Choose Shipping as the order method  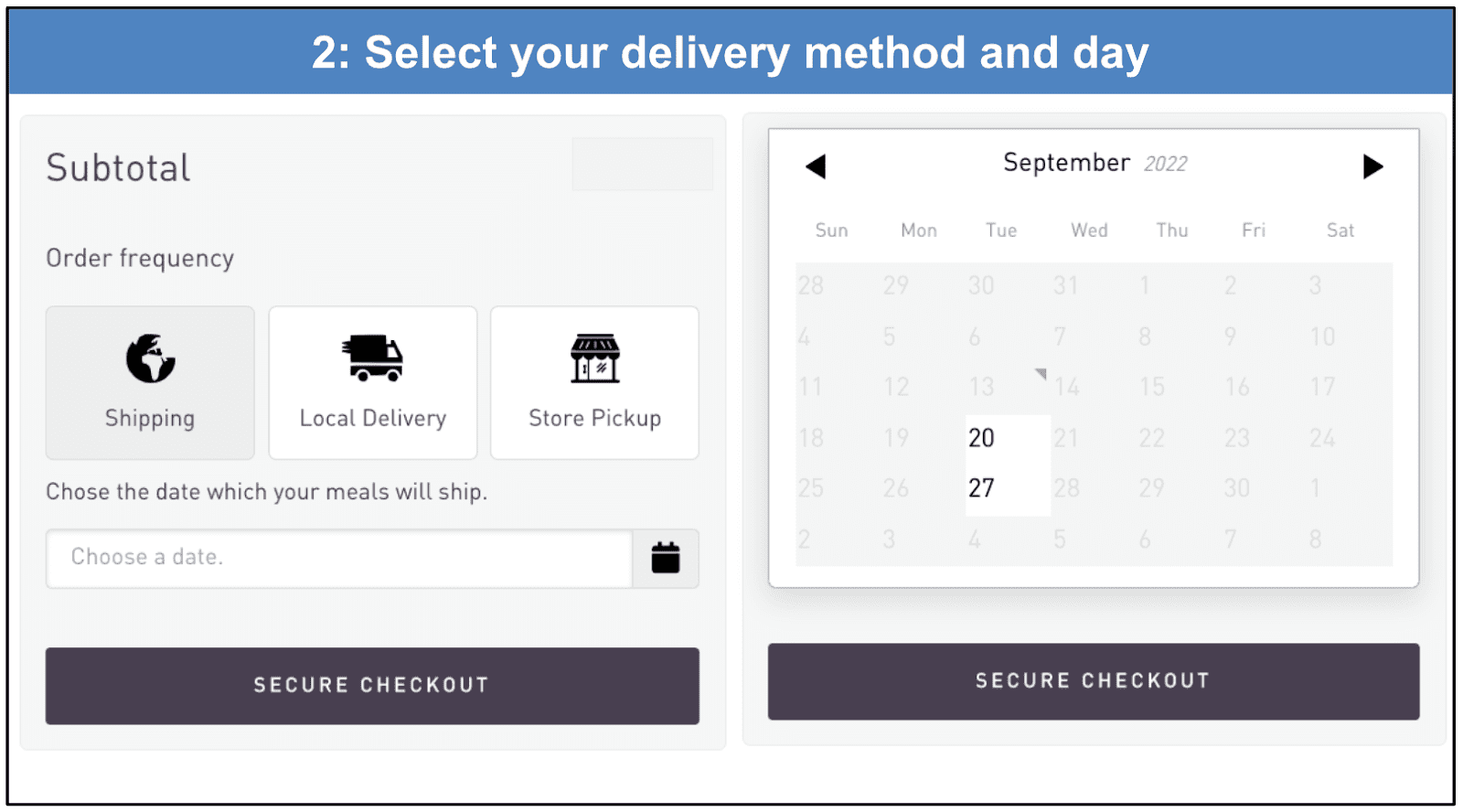(x=149, y=382)
